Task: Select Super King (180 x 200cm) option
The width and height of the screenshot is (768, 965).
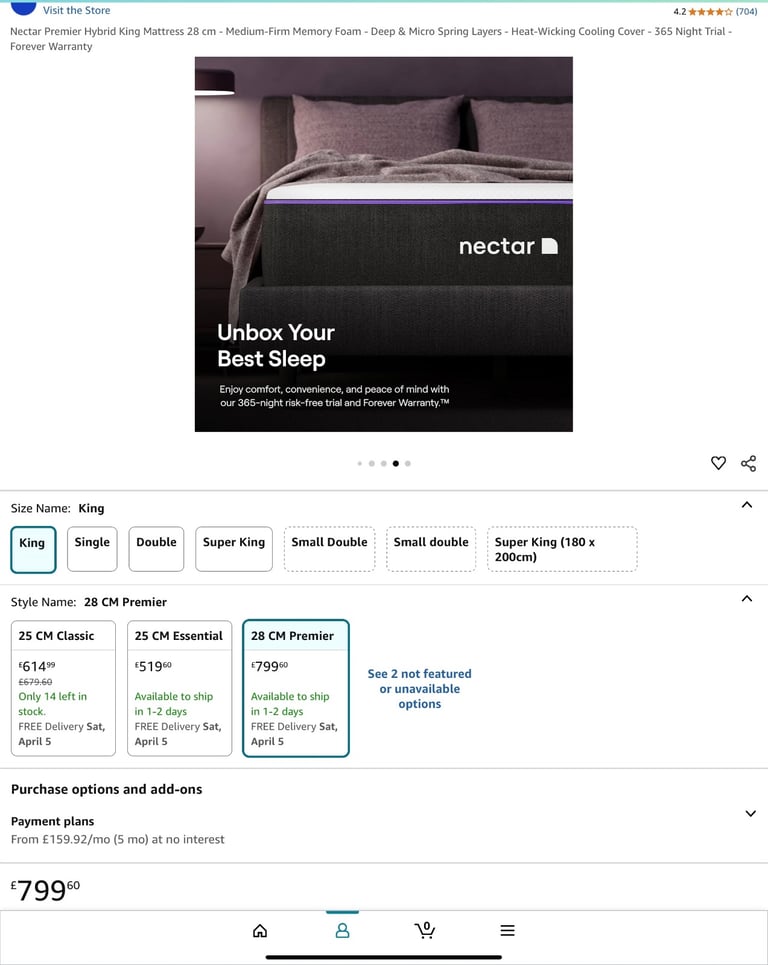Action: [562, 549]
